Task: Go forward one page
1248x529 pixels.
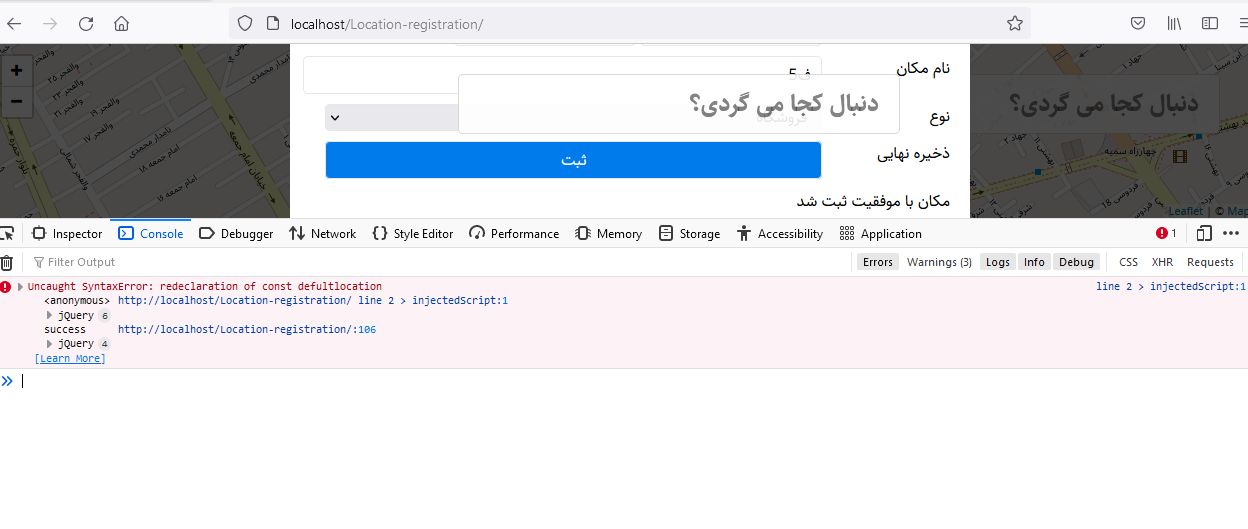Action: click(x=50, y=23)
